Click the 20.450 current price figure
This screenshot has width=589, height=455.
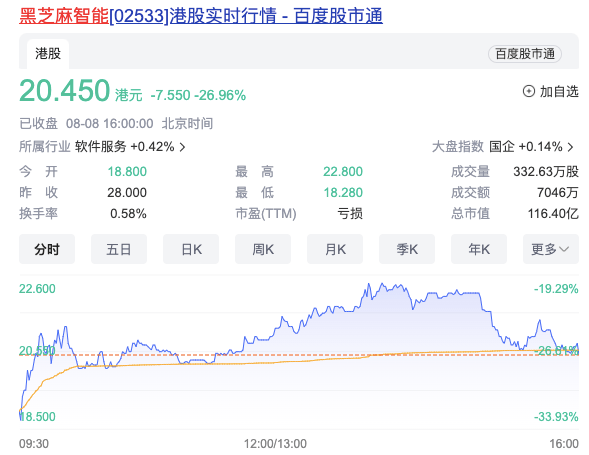(64, 91)
